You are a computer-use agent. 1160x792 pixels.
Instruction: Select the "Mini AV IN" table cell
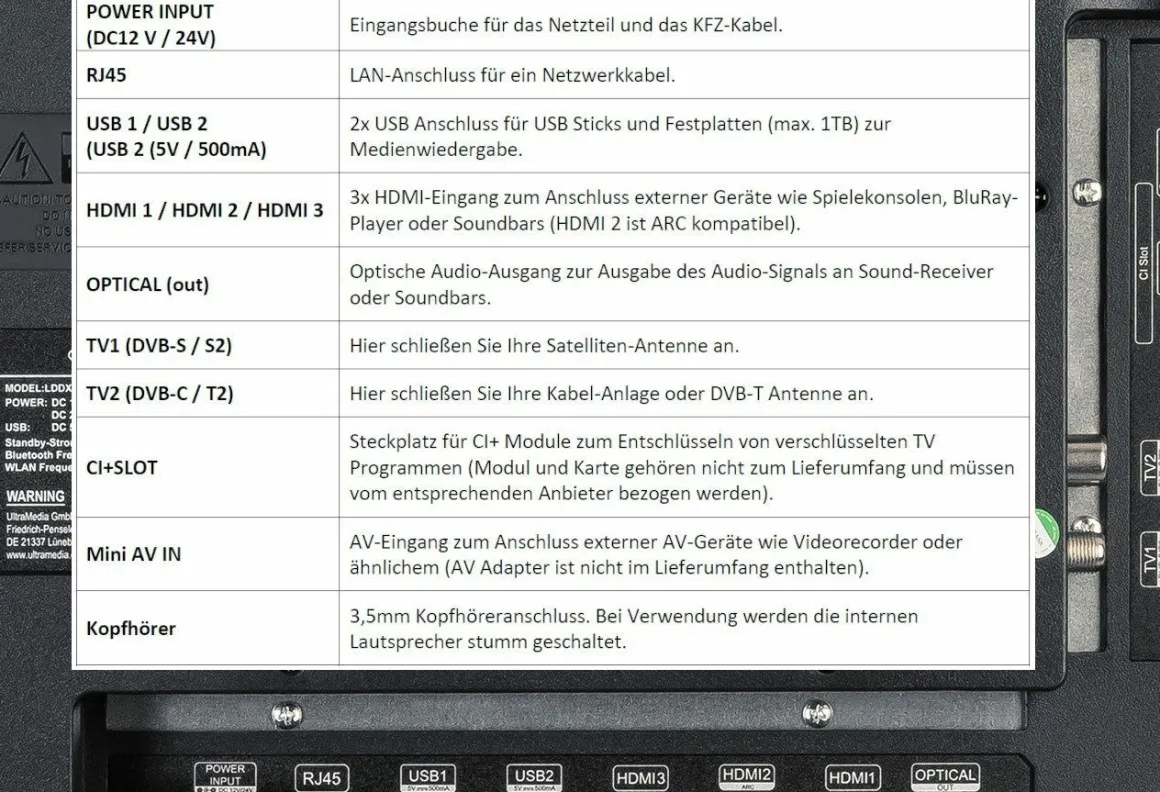click(x=208, y=554)
